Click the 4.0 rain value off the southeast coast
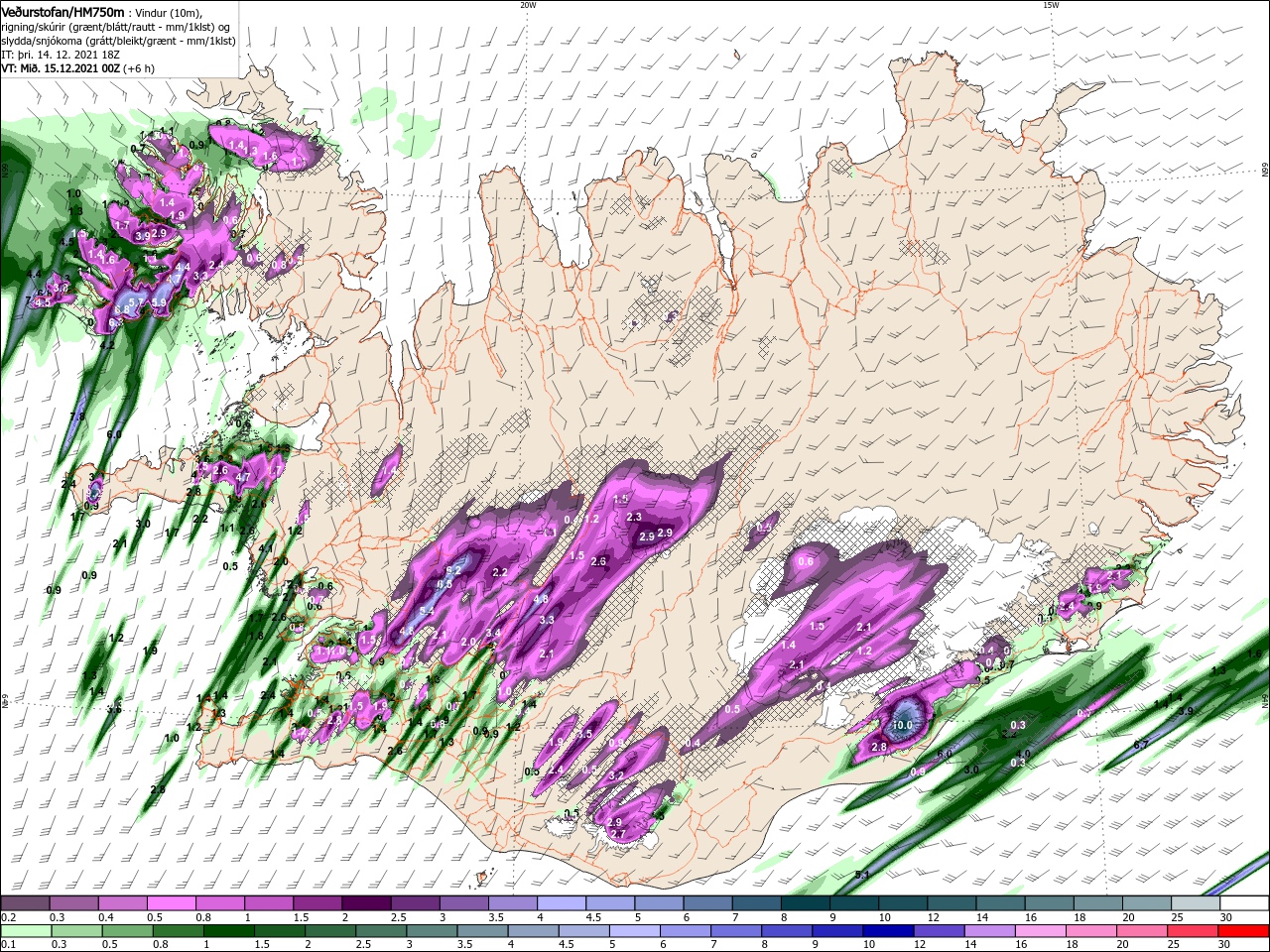 (x=1023, y=754)
